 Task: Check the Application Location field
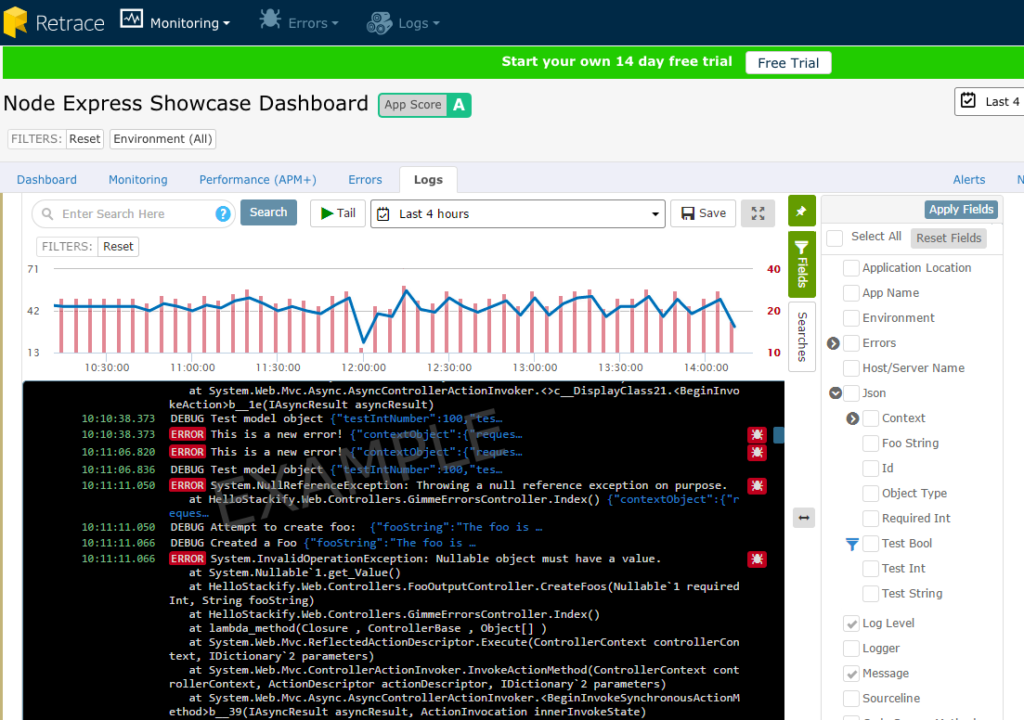click(851, 268)
